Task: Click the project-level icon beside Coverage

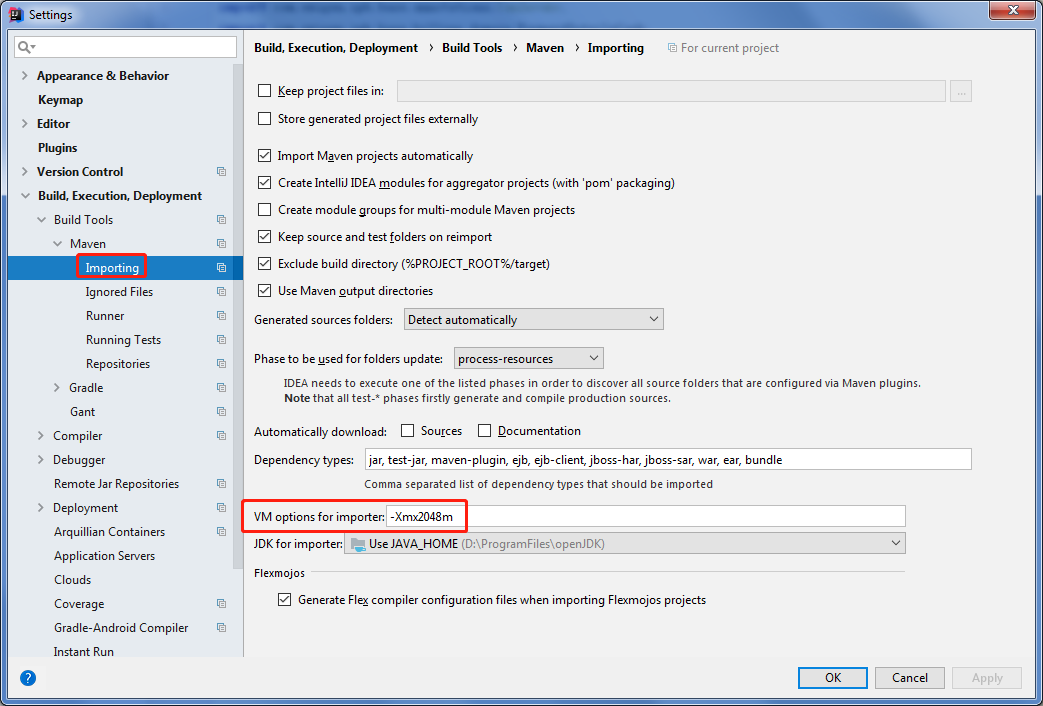Action: 222,604
